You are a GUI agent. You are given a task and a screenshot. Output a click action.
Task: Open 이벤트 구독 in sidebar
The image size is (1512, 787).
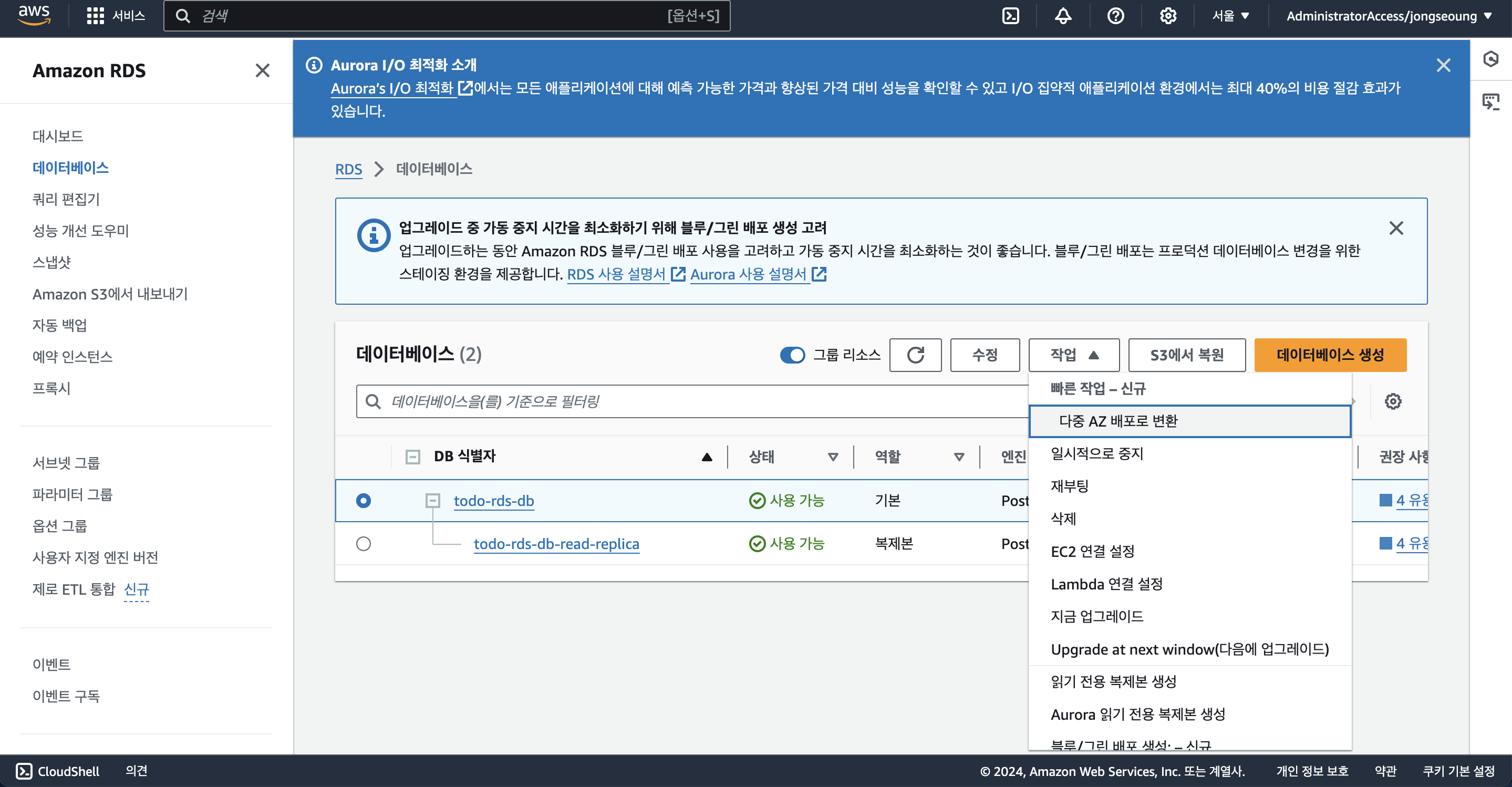[66, 696]
